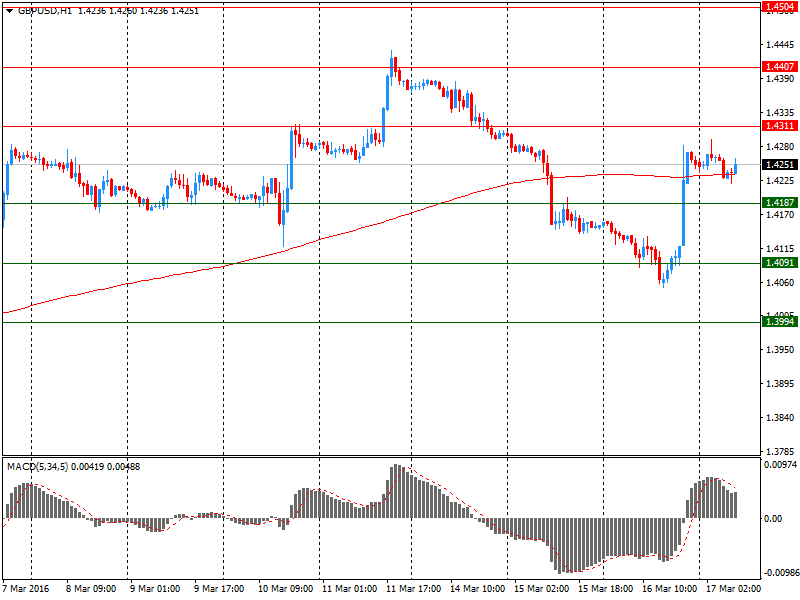The height and width of the screenshot is (600, 800).
Task: Click the 9 Mar 01:00 time label
Action: [x=155, y=588]
